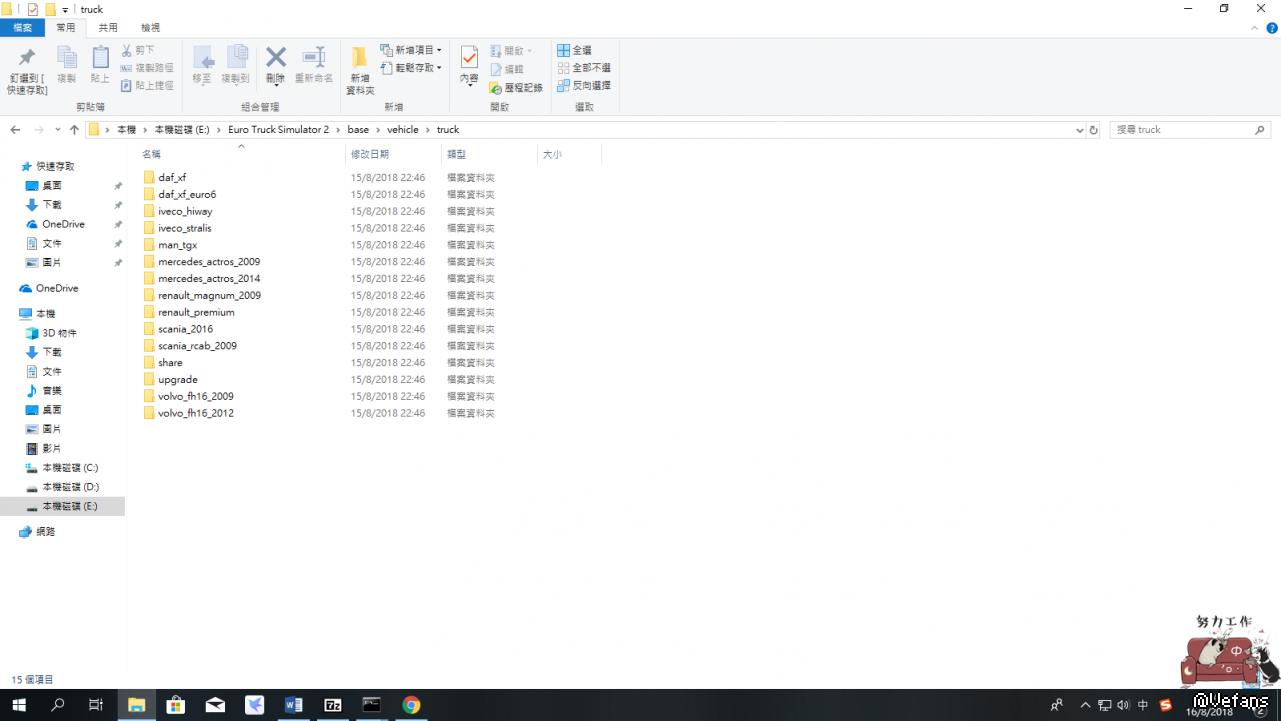The image size is (1281, 721).
Task: Open the Help question mark icon
Action: pyautogui.click(x=1272, y=28)
